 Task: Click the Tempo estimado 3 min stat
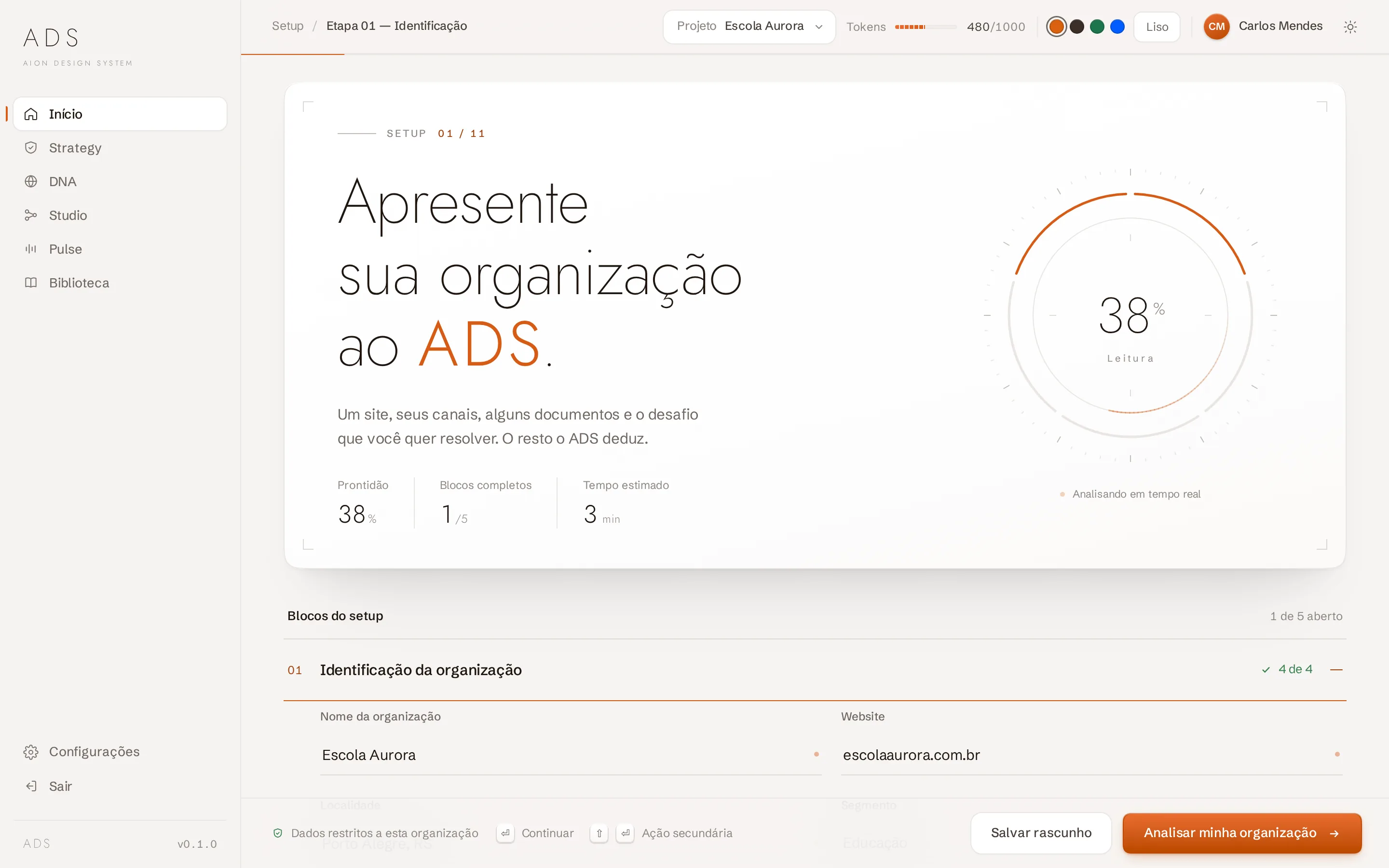tap(626, 503)
